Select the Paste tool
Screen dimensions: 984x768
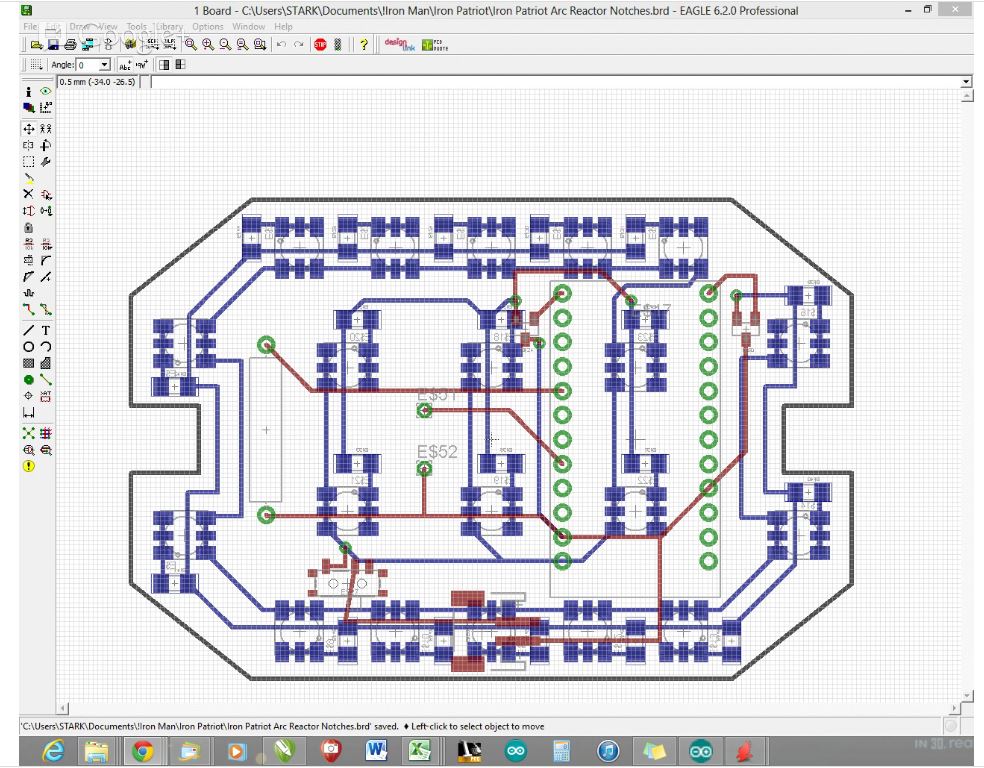28,178
